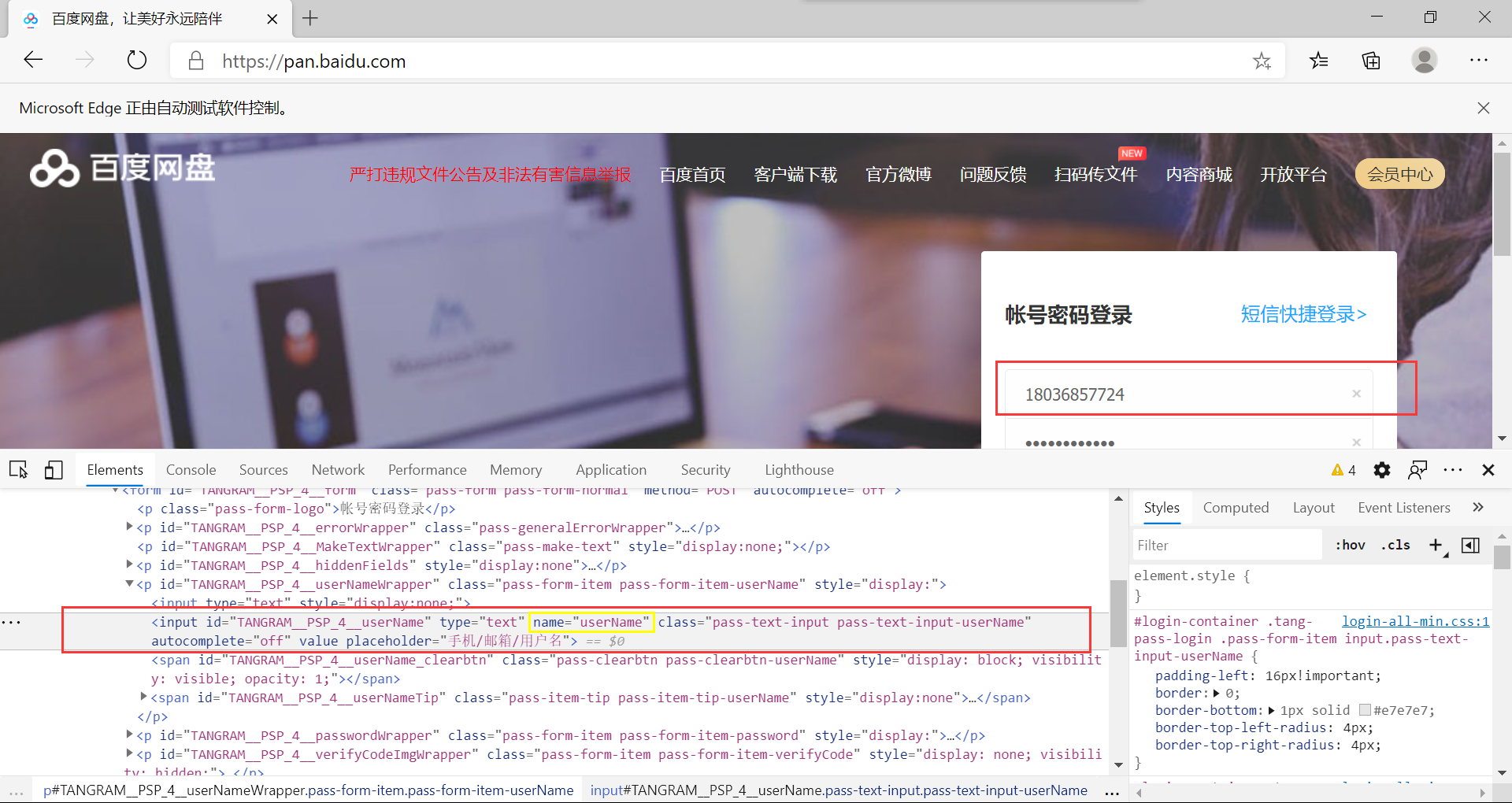Show more Styles pane tabs chevron
Viewport: 1512px width, 803px height.
click(x=1478, y=508)
